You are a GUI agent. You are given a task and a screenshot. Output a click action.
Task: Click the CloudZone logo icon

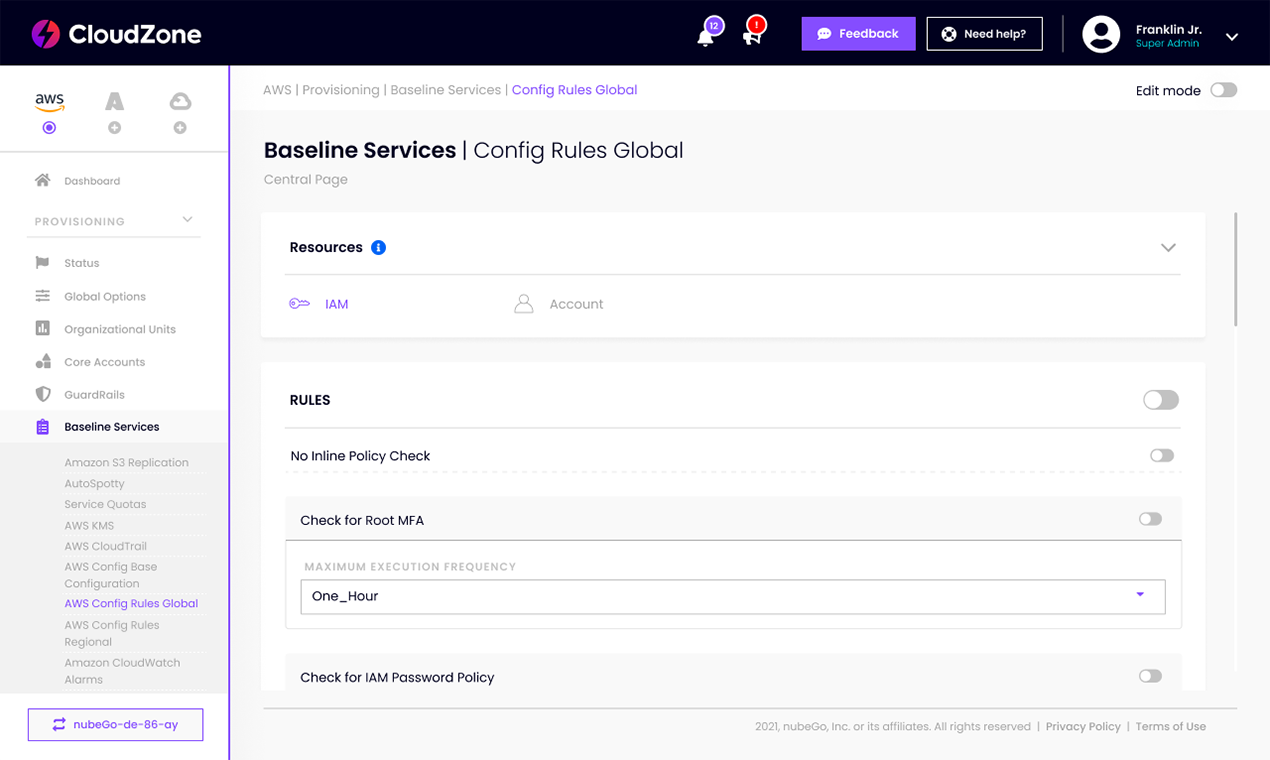(46, 33)
